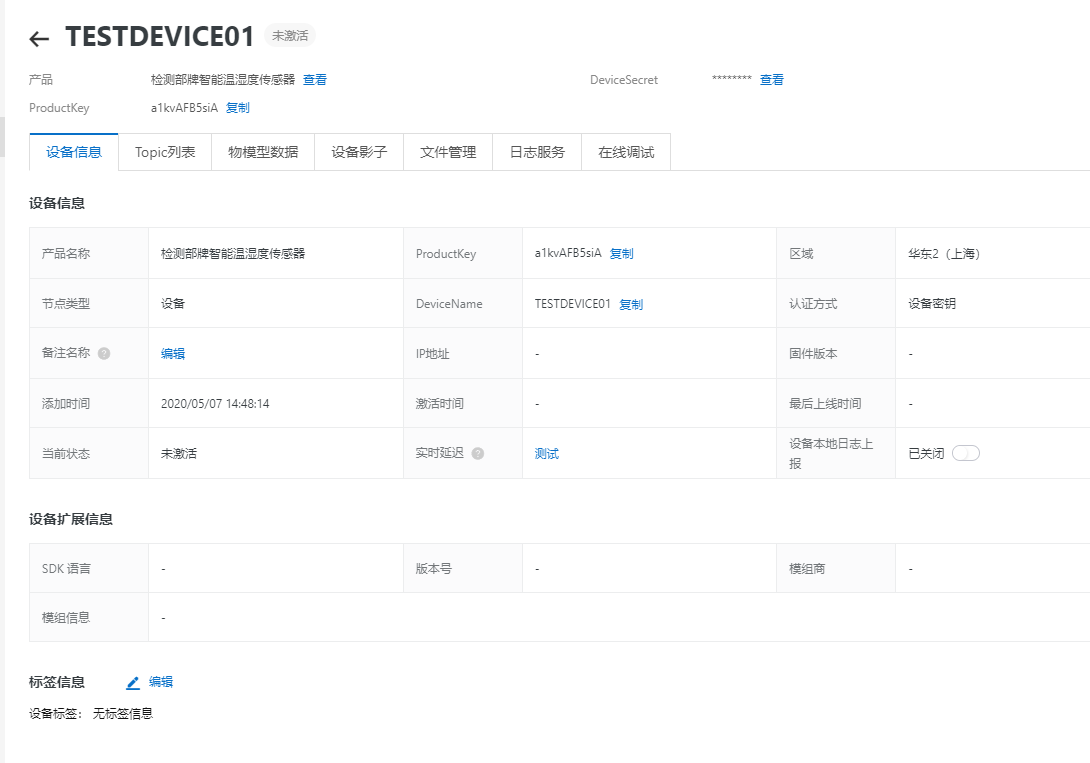Click the 未激活 status badge near title
Viewport: 1090px width, 763px height.
pyautogui.click(x=290, y=35)
